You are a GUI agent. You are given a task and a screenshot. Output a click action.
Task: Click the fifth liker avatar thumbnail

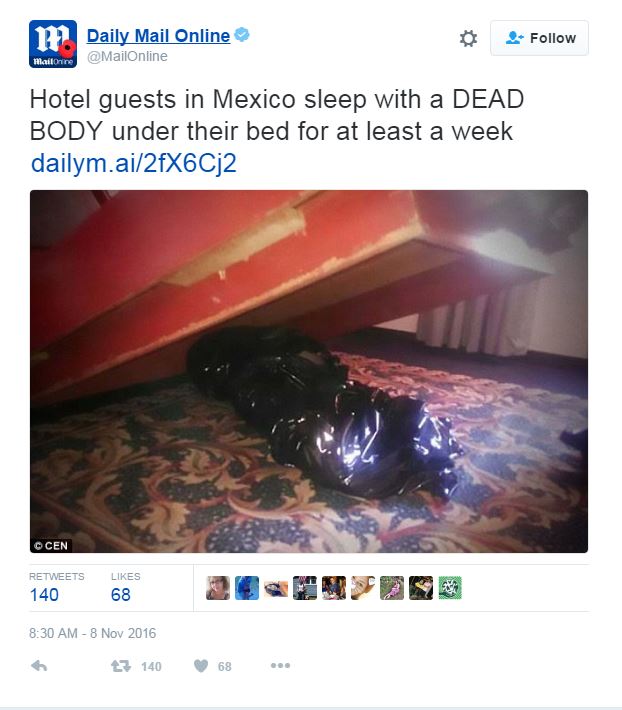[334, 588]
